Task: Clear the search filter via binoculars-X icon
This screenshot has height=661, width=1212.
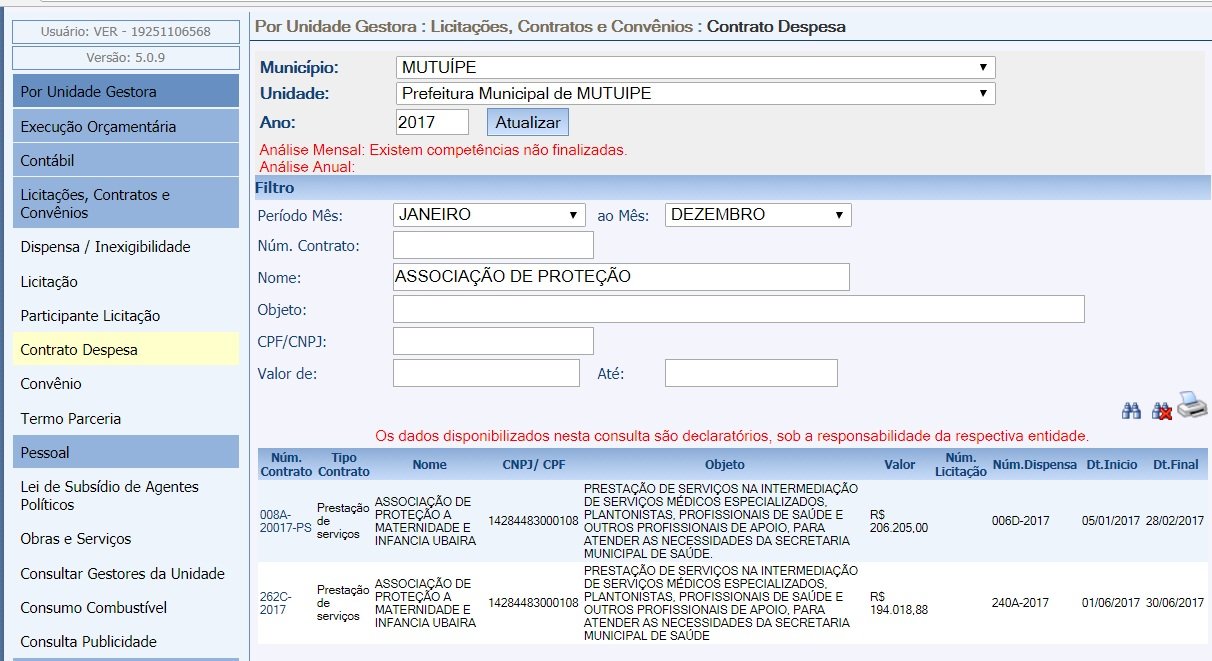Action: [x=1161, y=410]
